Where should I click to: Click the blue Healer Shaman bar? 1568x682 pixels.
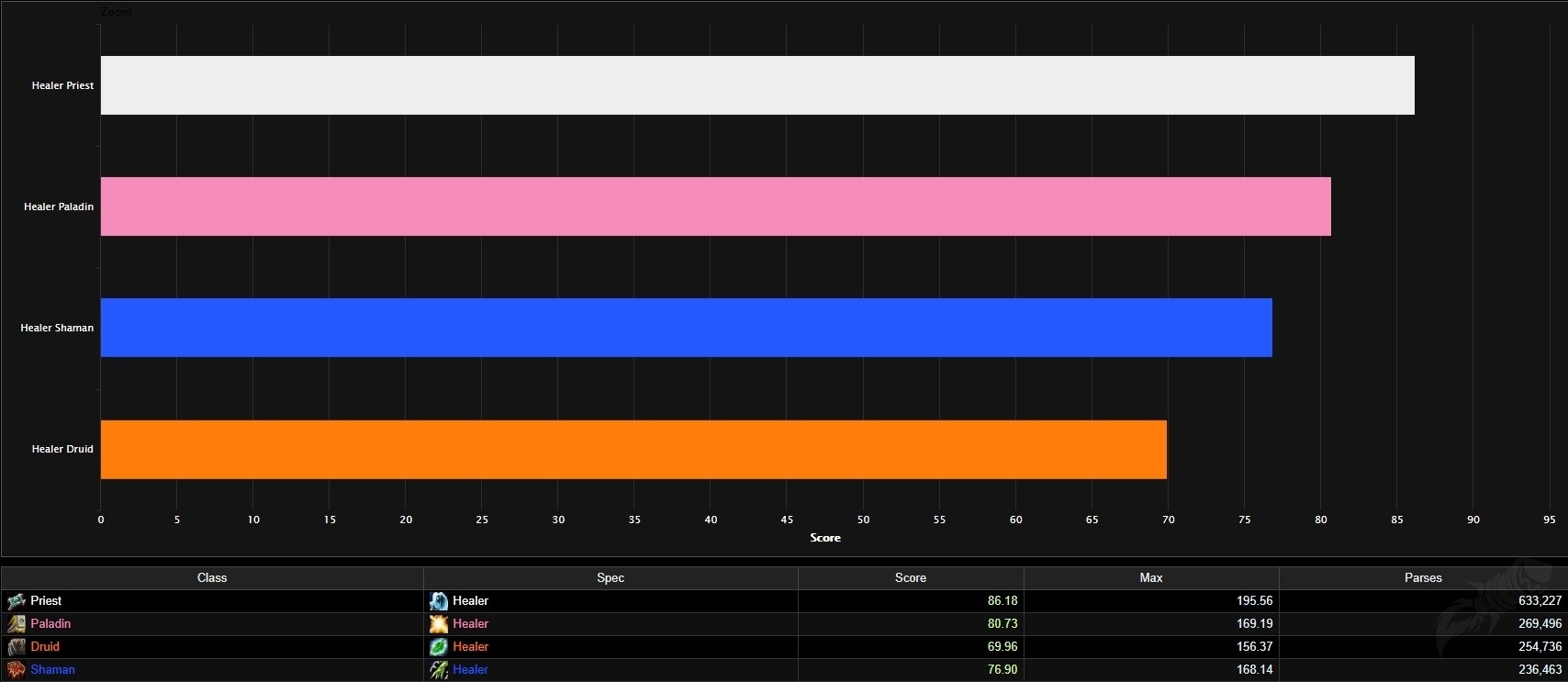pyautogui.click(x=686, y=328)
